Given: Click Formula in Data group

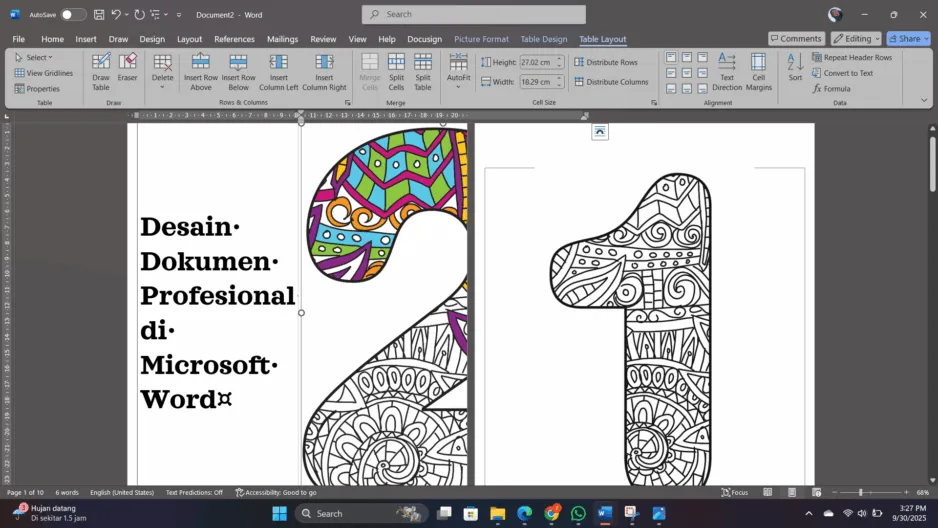Looking at the screenshot, I should [x=831, y=88].
